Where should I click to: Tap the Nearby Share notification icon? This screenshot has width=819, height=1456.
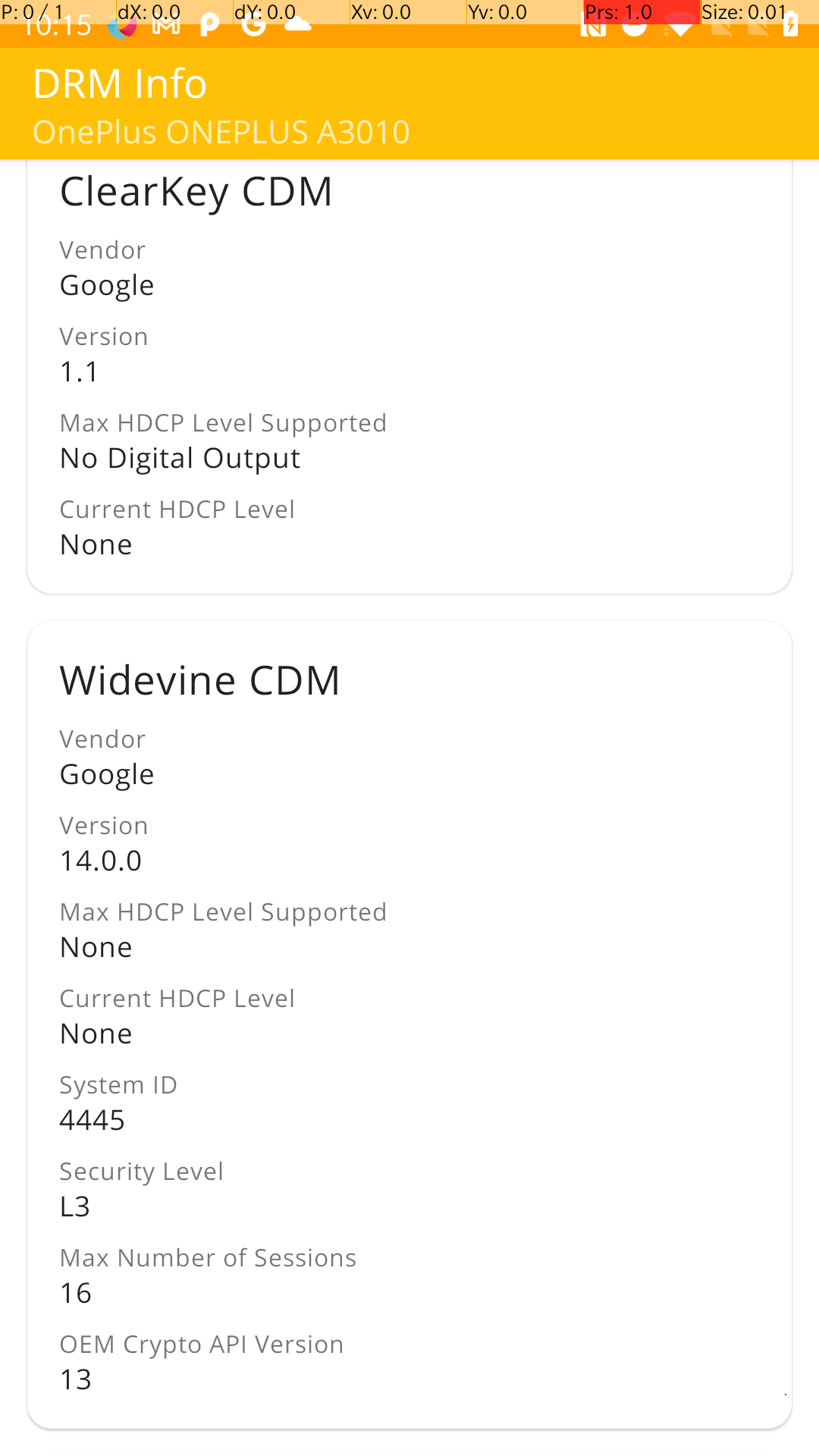[x=592, y=28]
